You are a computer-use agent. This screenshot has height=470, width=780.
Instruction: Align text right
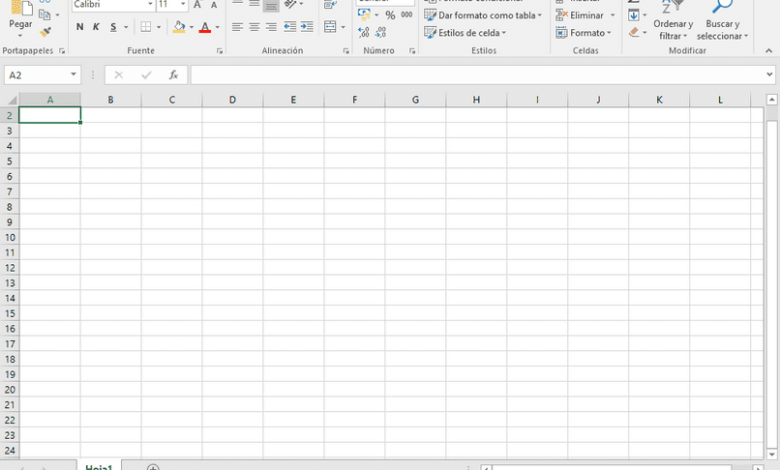271,27
